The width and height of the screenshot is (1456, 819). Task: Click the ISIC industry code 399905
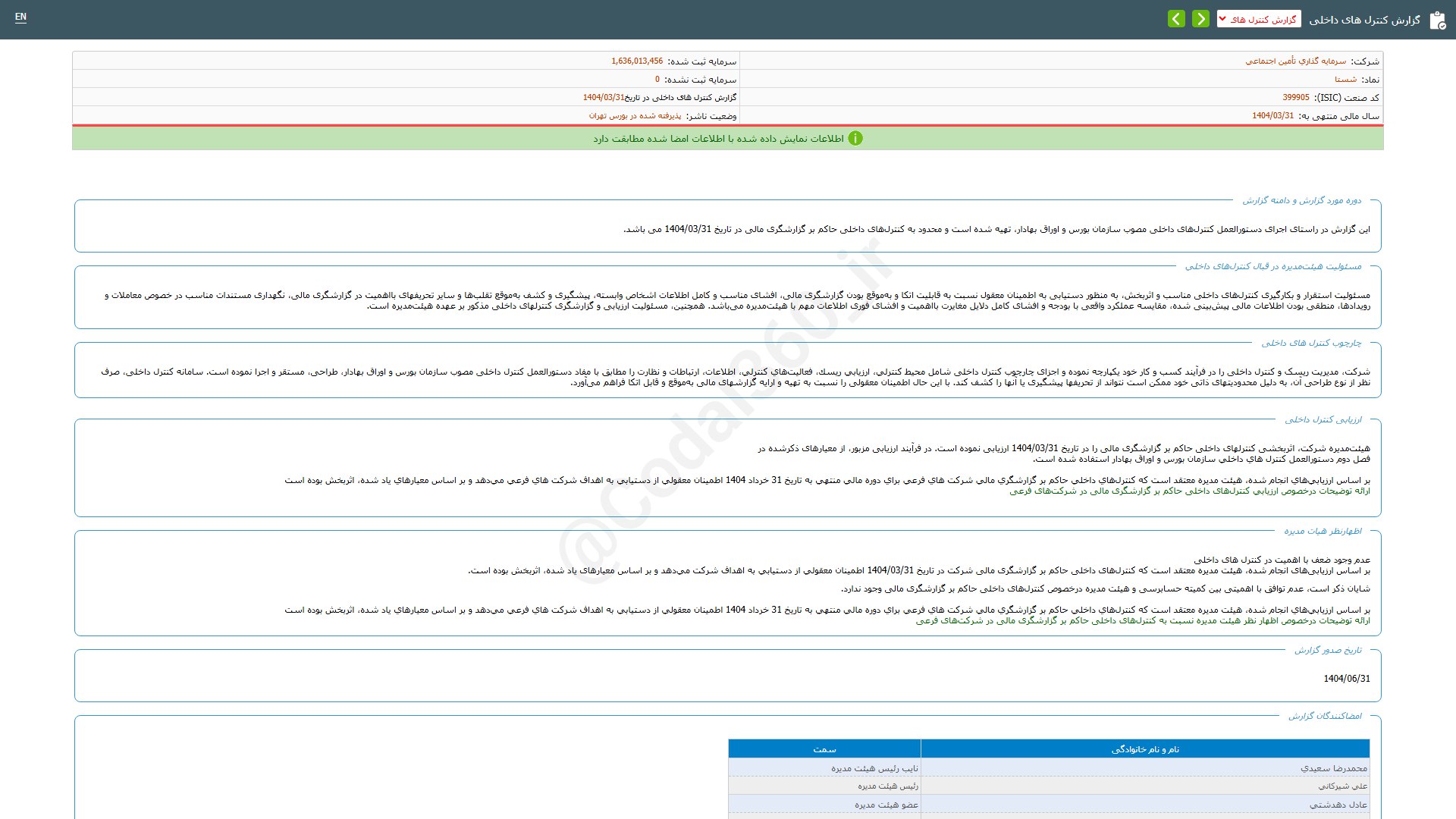pyautogui.click(x=1295, y=98)
